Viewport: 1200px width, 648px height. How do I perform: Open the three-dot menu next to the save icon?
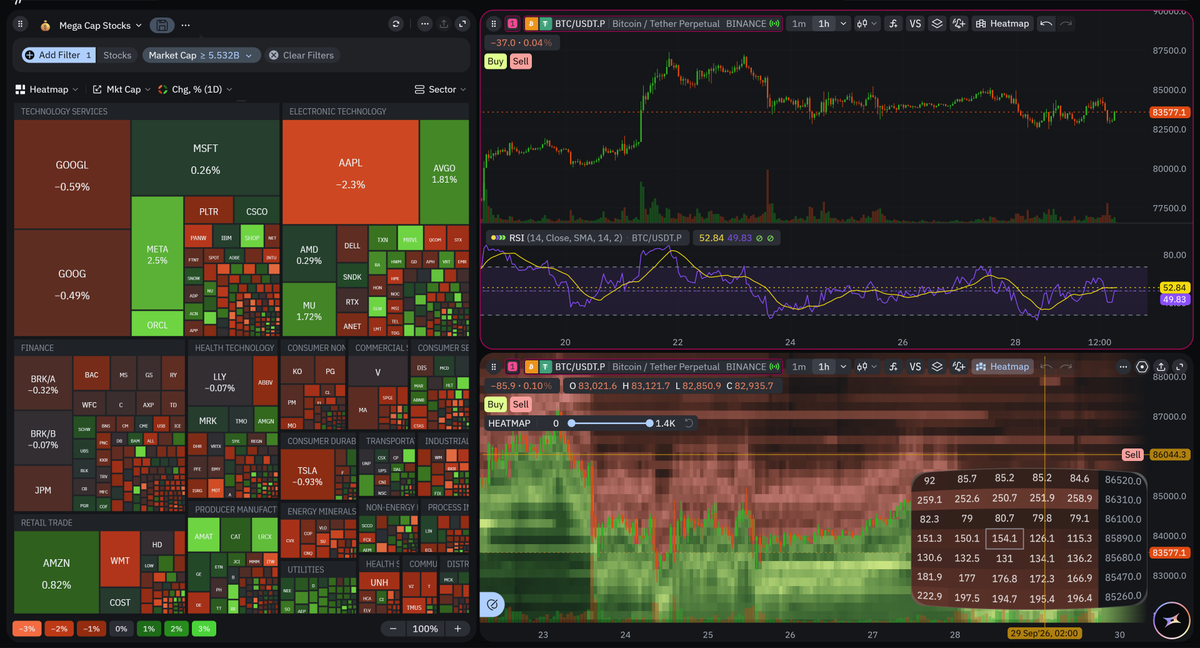(x=186, y=25)
